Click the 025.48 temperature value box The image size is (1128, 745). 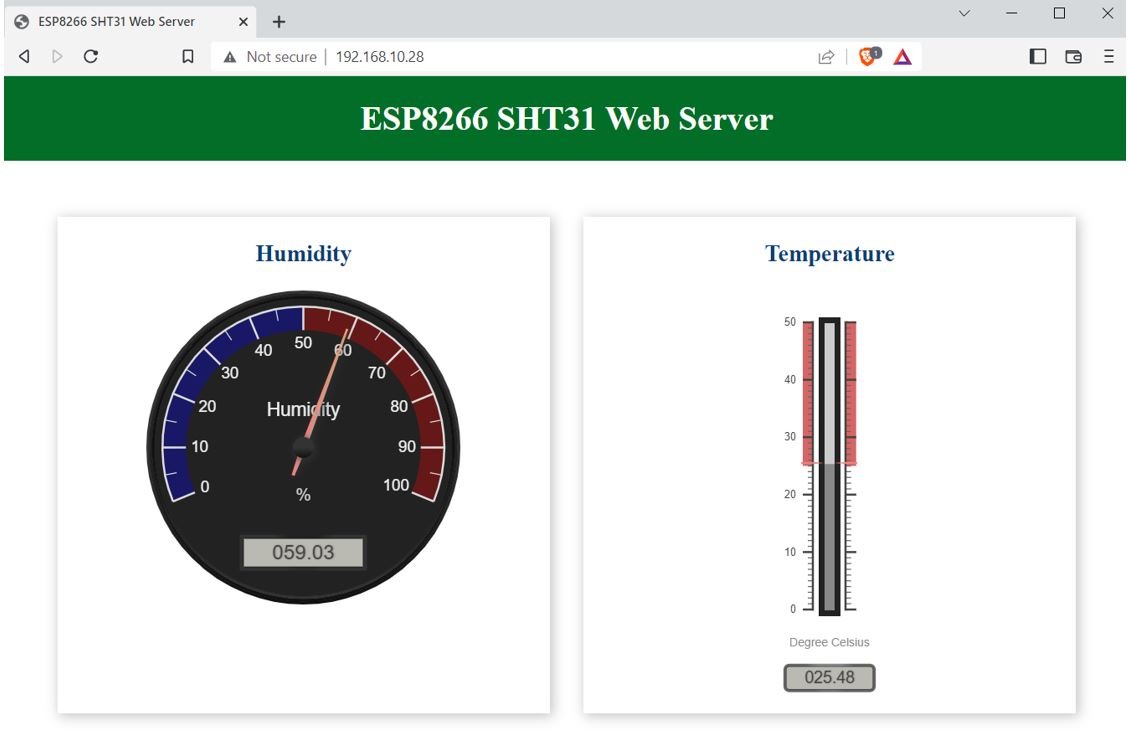click(829, 677)
